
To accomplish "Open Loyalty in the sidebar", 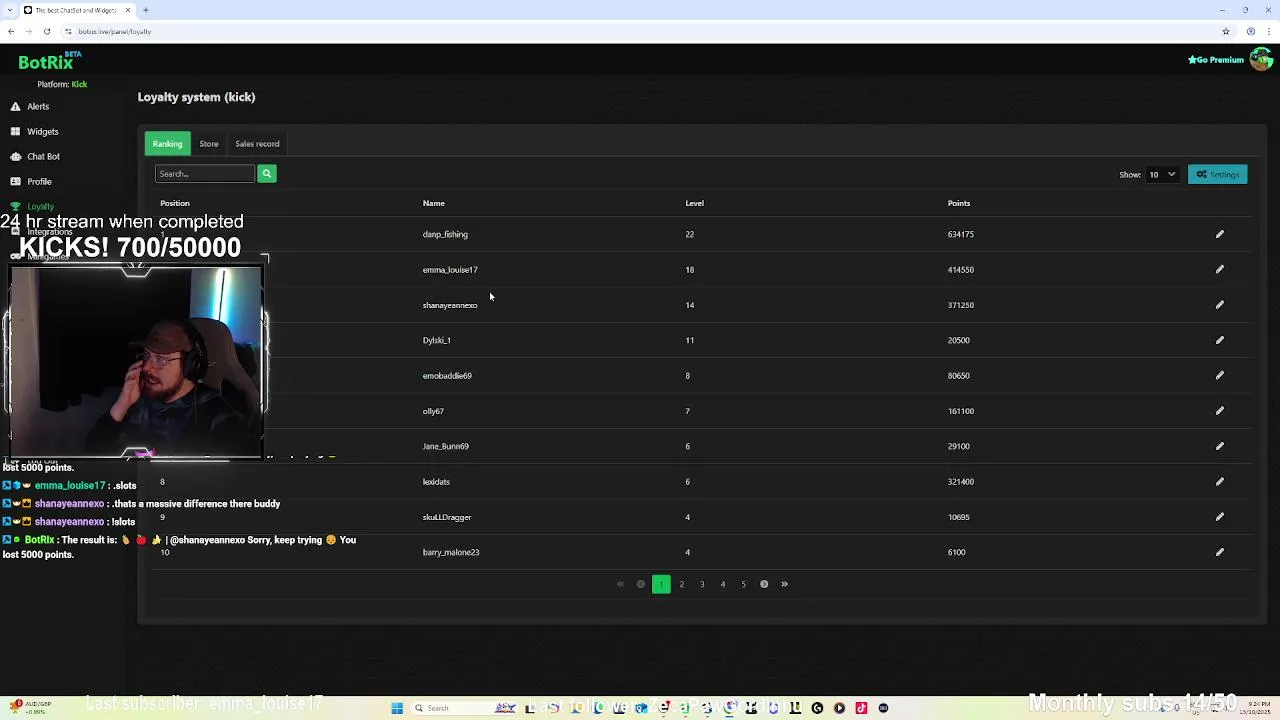I will [40, 206].
